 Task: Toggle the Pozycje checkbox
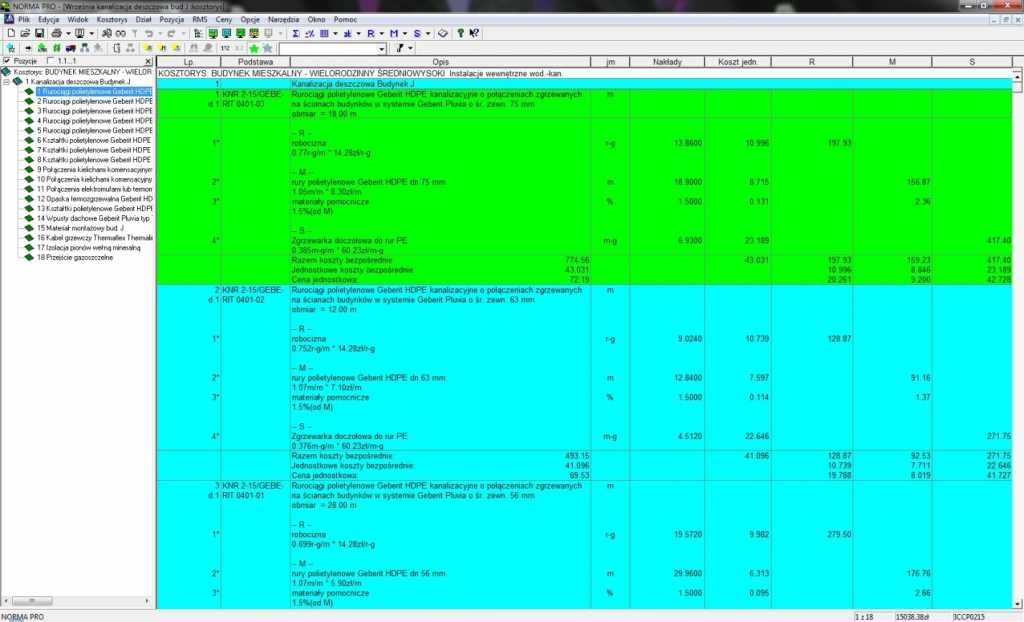7,61
